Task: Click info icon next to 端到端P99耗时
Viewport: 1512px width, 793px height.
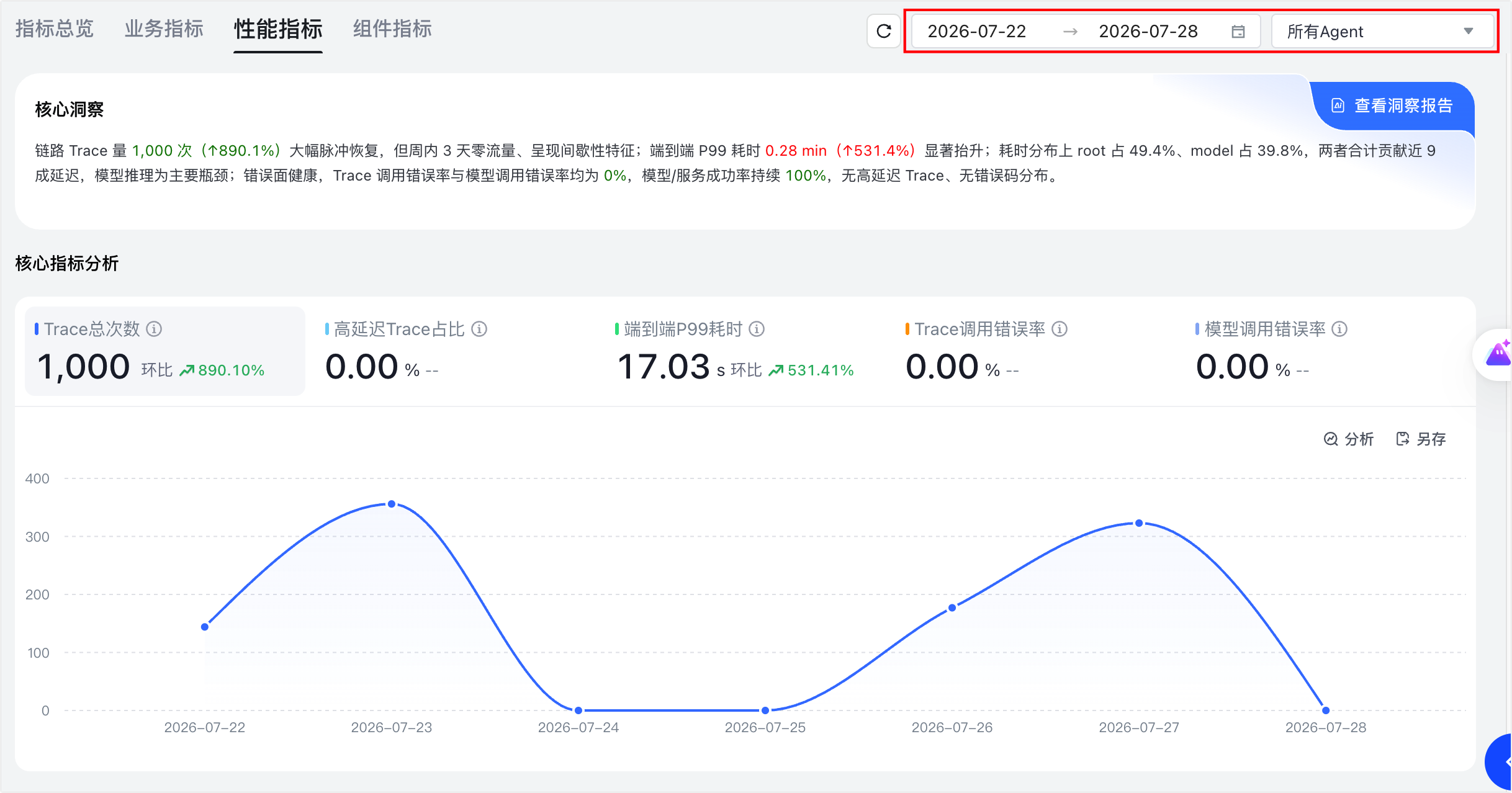Action: pos(757,329)
